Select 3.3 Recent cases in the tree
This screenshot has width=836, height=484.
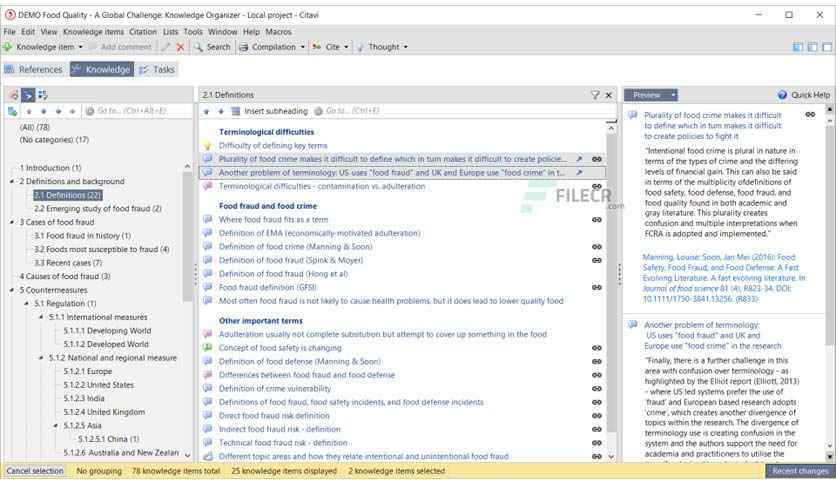(67, 262)
